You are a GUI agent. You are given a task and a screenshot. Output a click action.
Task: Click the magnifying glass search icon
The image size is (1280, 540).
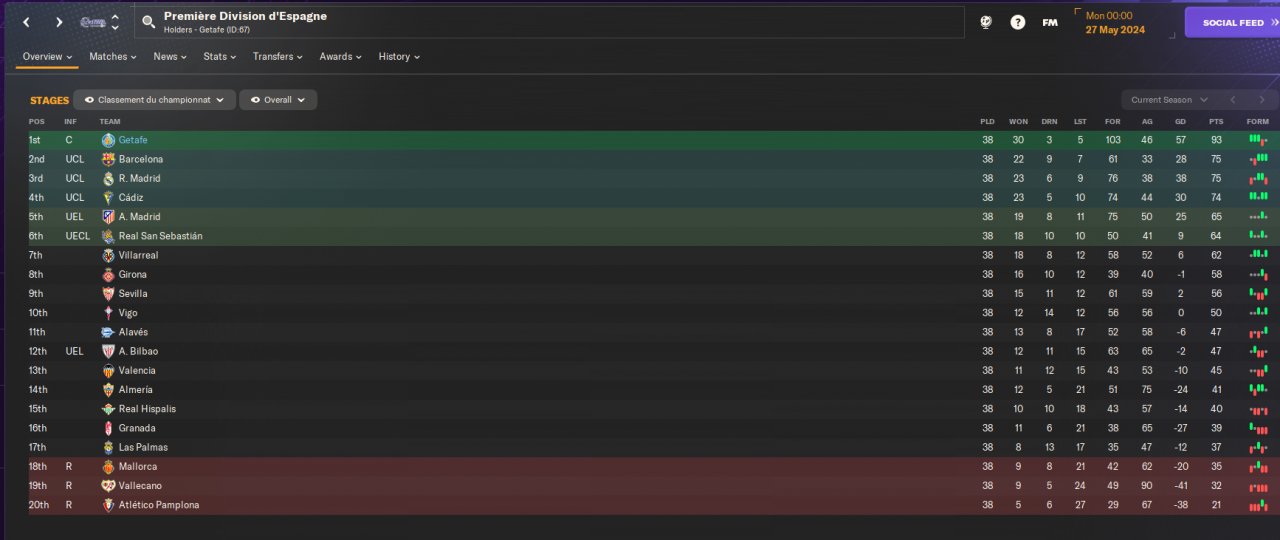[x=148, y=22]
